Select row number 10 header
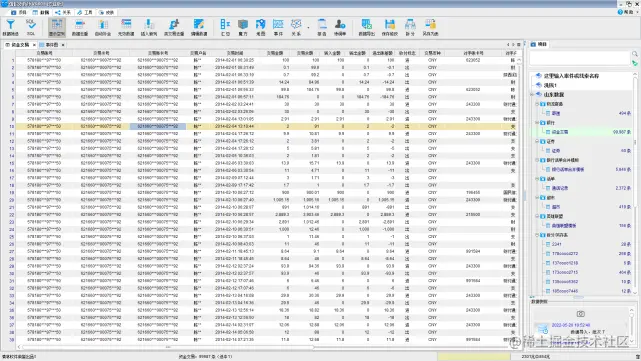Image resolution: width=641 pixels, height=361 pixels. coord(8,127)
